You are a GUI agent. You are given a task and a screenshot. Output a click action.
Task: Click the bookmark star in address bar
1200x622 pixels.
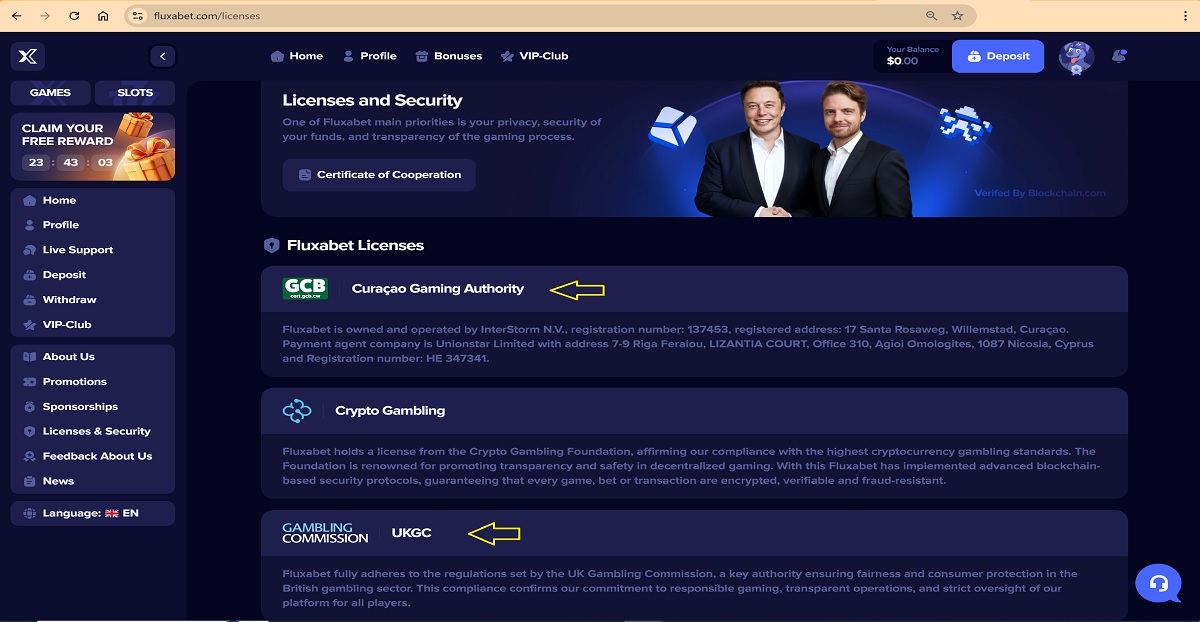(x=957, y=16)
